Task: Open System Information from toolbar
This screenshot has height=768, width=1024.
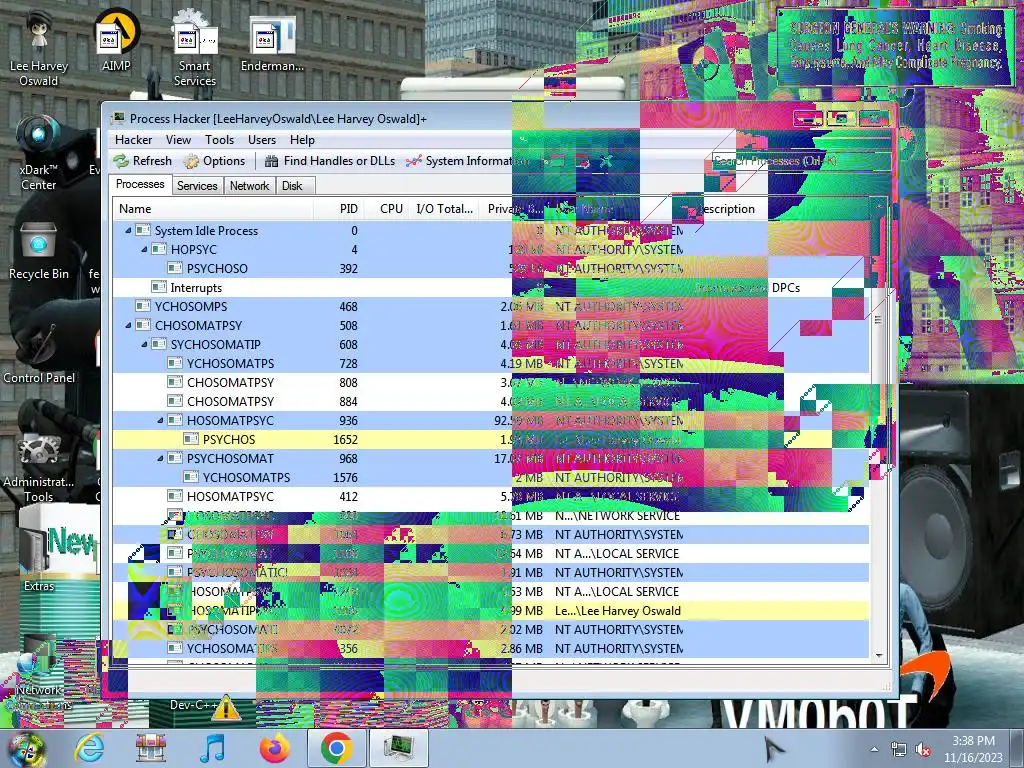Action: coord(468,161)
